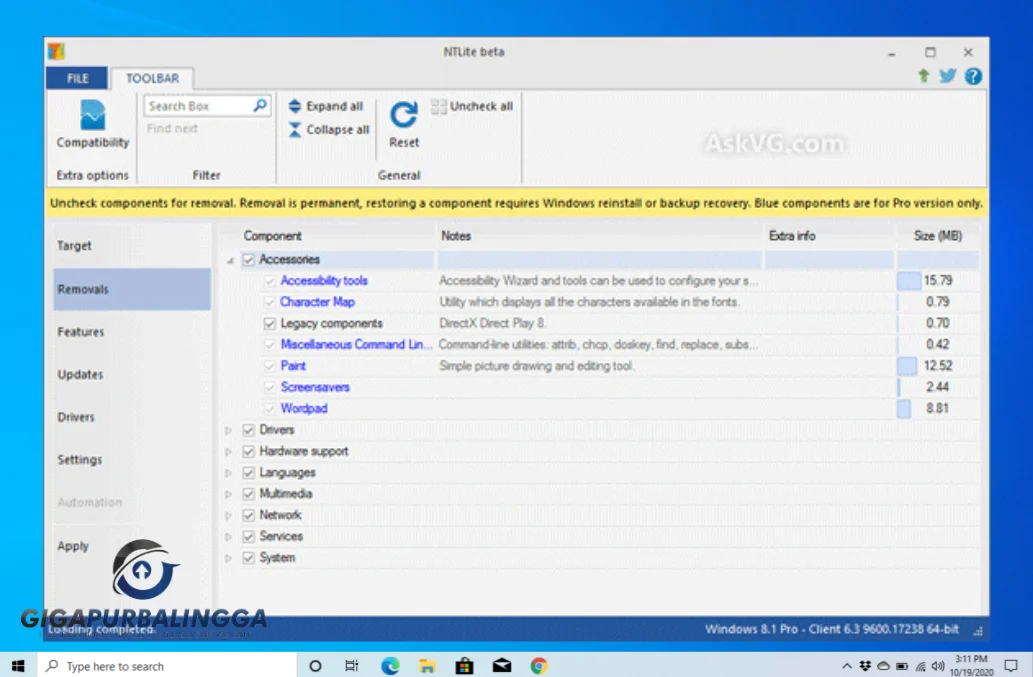The height and width of the screenshot is (677, 1033).
Task: Click the battery tray icon
Action: [902, 666]
